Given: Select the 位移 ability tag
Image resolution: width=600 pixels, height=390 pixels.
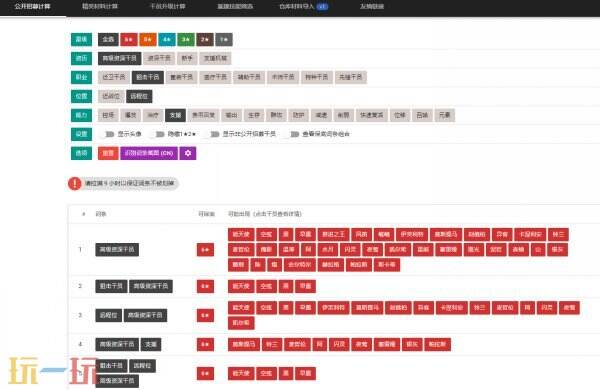Looking at the screenshot, I should tap(400, 115).
